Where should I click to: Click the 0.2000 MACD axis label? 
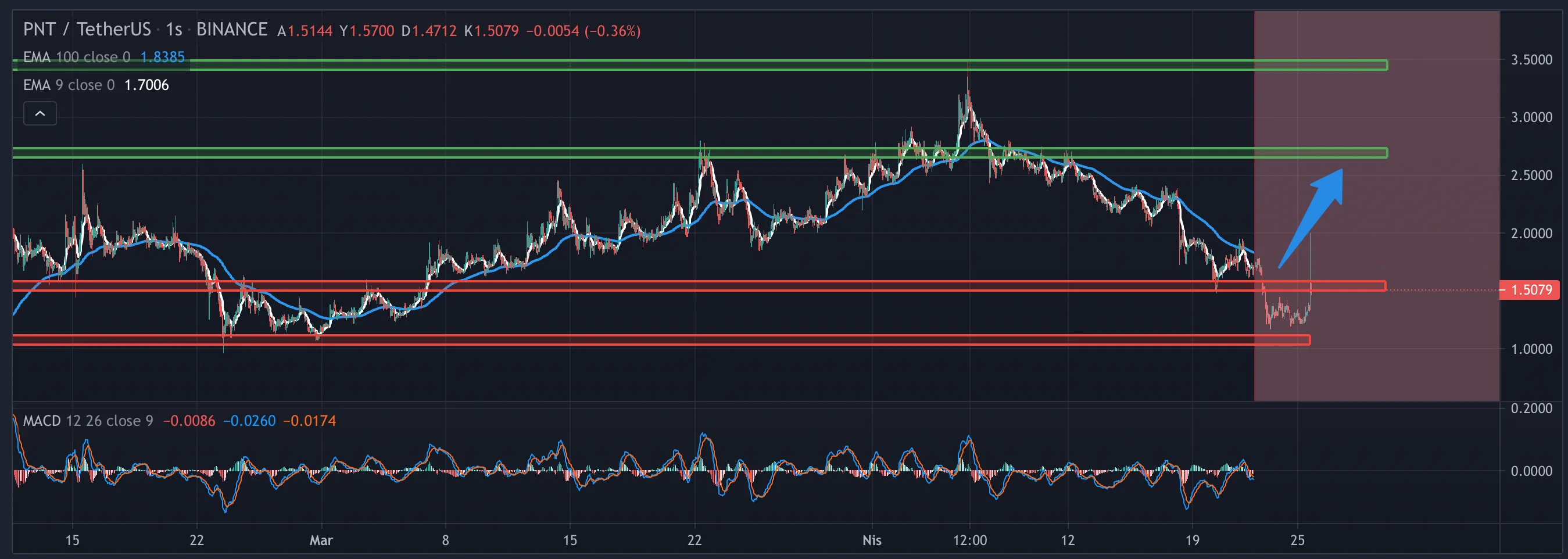point(1531,408)
